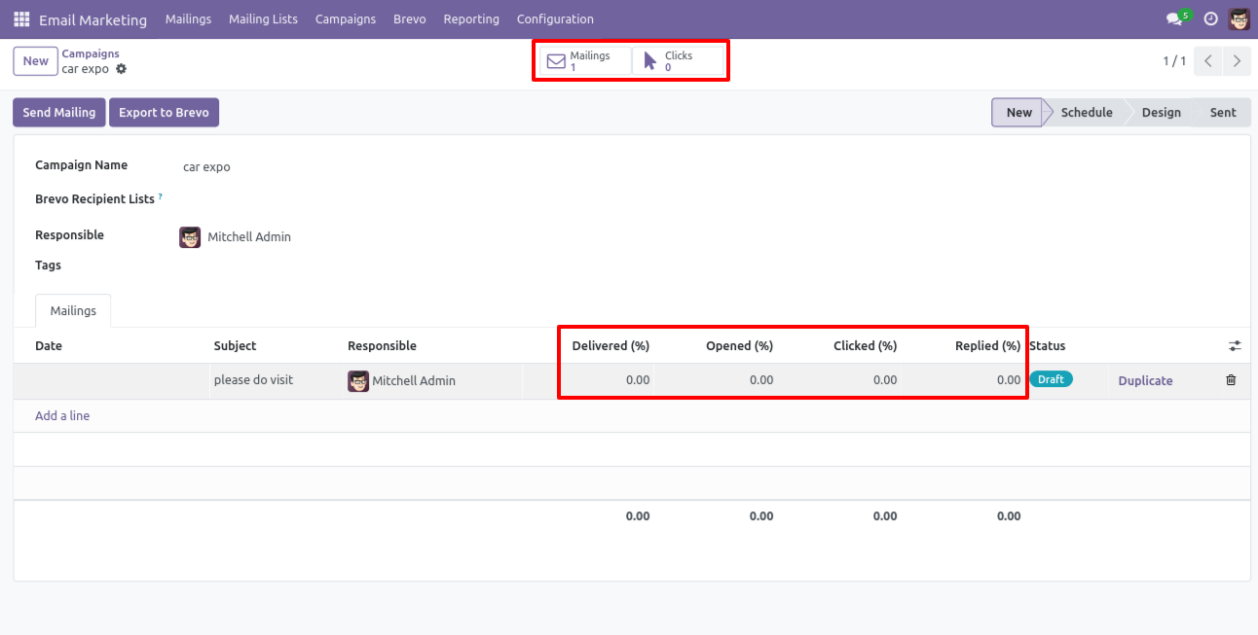Set stage to Schedule in status bar

tap(1086, 112)
